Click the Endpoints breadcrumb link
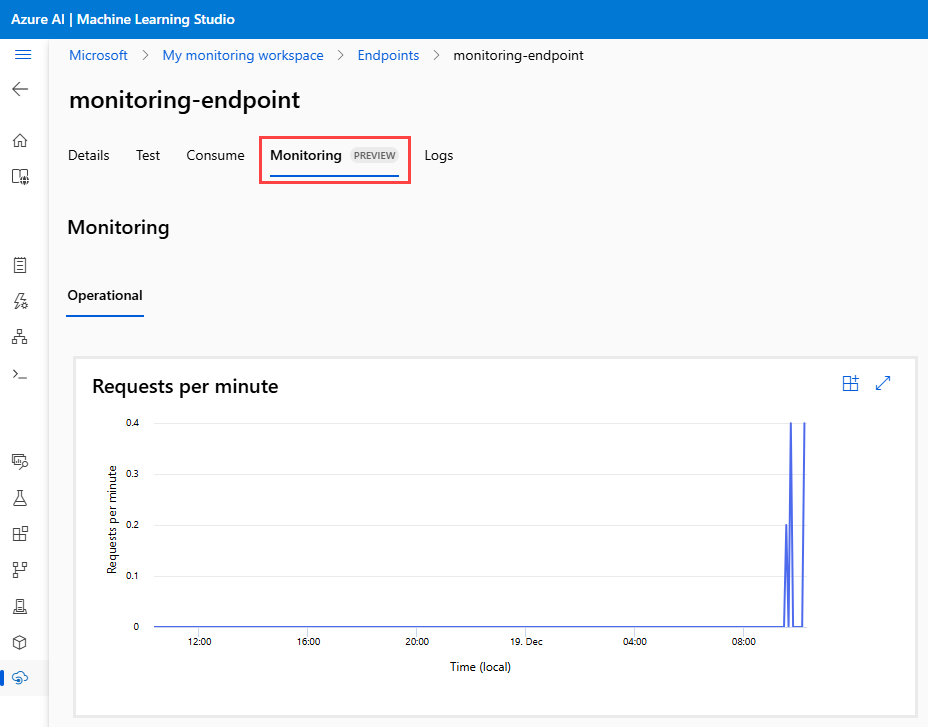Image resolution: width=928 pixels, height=727 pixels. click(x=388, y=55)
